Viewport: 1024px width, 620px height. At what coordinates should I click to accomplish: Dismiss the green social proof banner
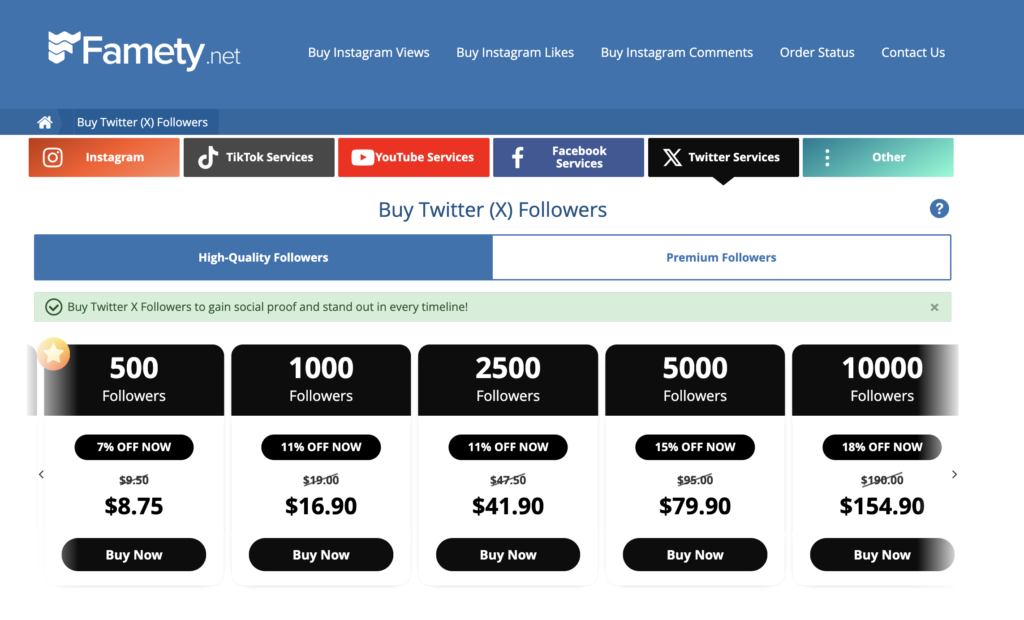point(934,307)
